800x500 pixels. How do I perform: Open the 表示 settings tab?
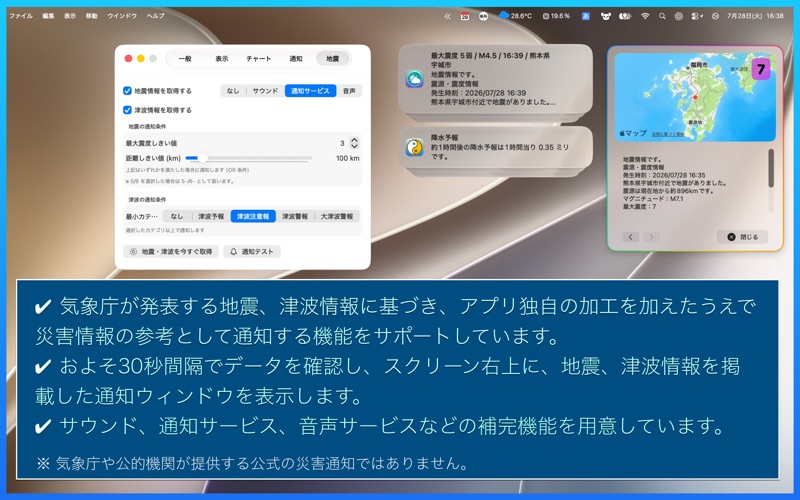(x=221, y=59)
